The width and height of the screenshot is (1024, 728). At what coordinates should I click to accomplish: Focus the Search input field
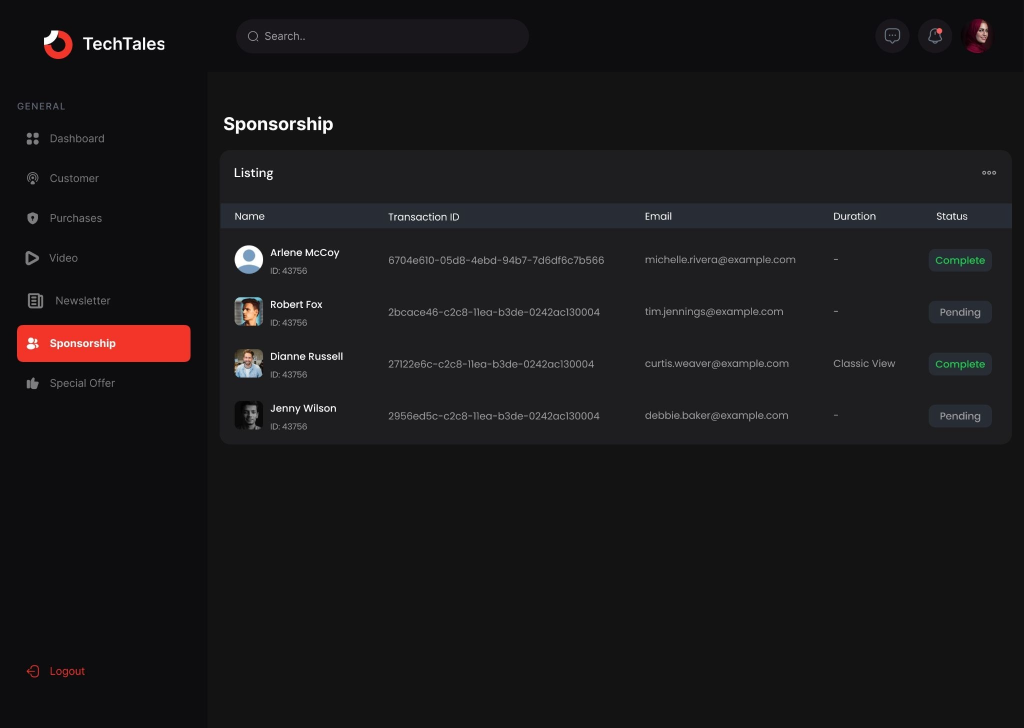click(382, 36)
